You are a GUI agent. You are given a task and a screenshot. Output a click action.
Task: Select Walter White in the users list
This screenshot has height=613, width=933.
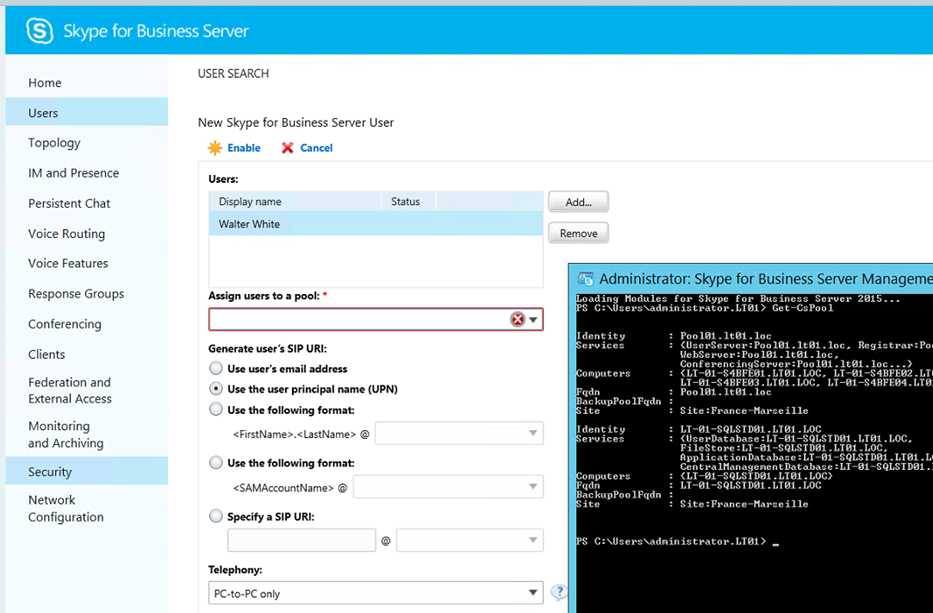(x=250, y=224)
